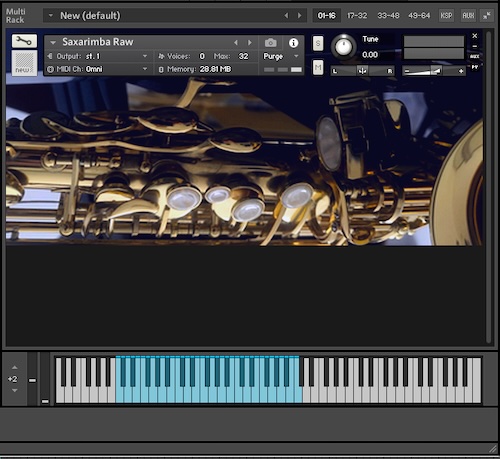Viewport: 500px width, 459px height.
Task: Minimize instrument header with minus icon
Action: point(475,46)
